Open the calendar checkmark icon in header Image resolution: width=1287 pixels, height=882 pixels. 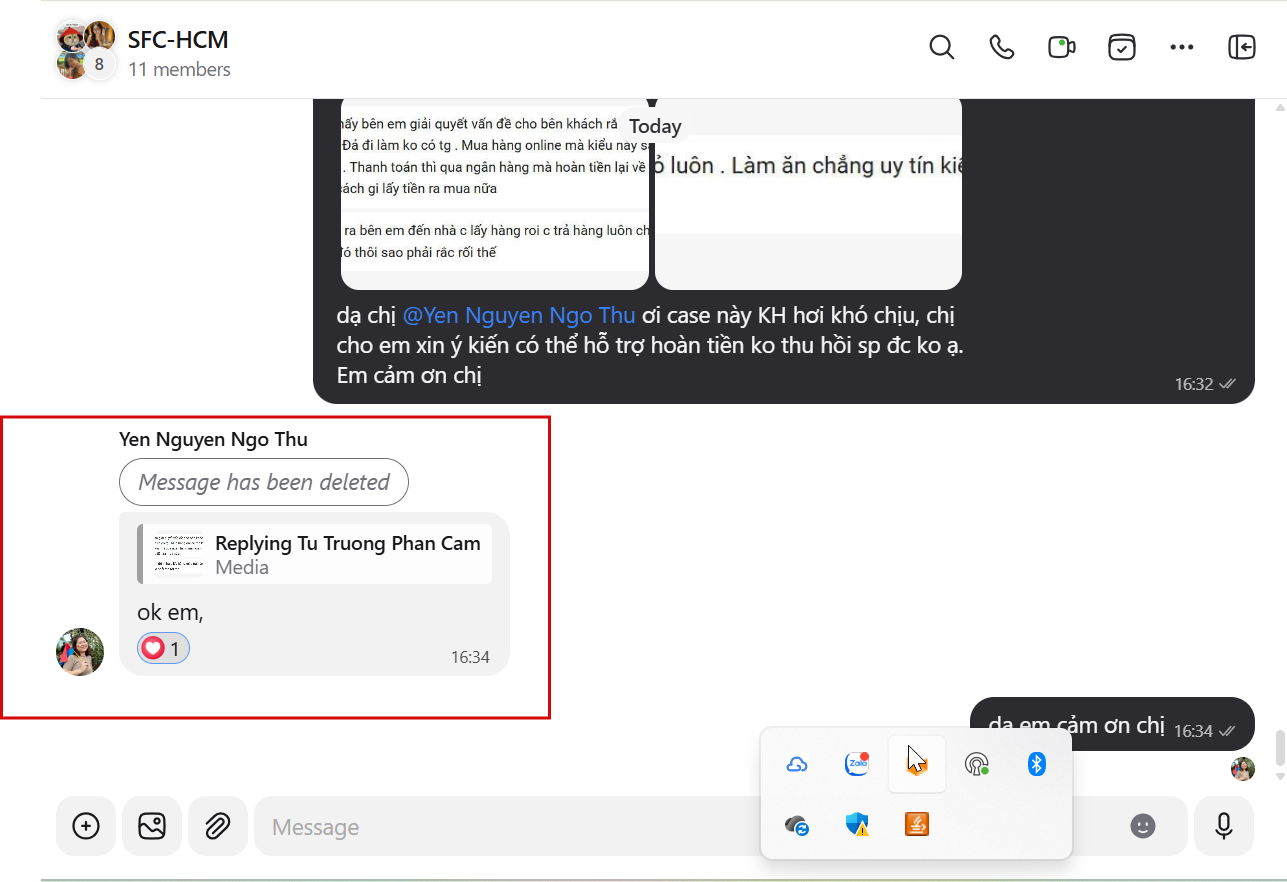[1122, 47]
